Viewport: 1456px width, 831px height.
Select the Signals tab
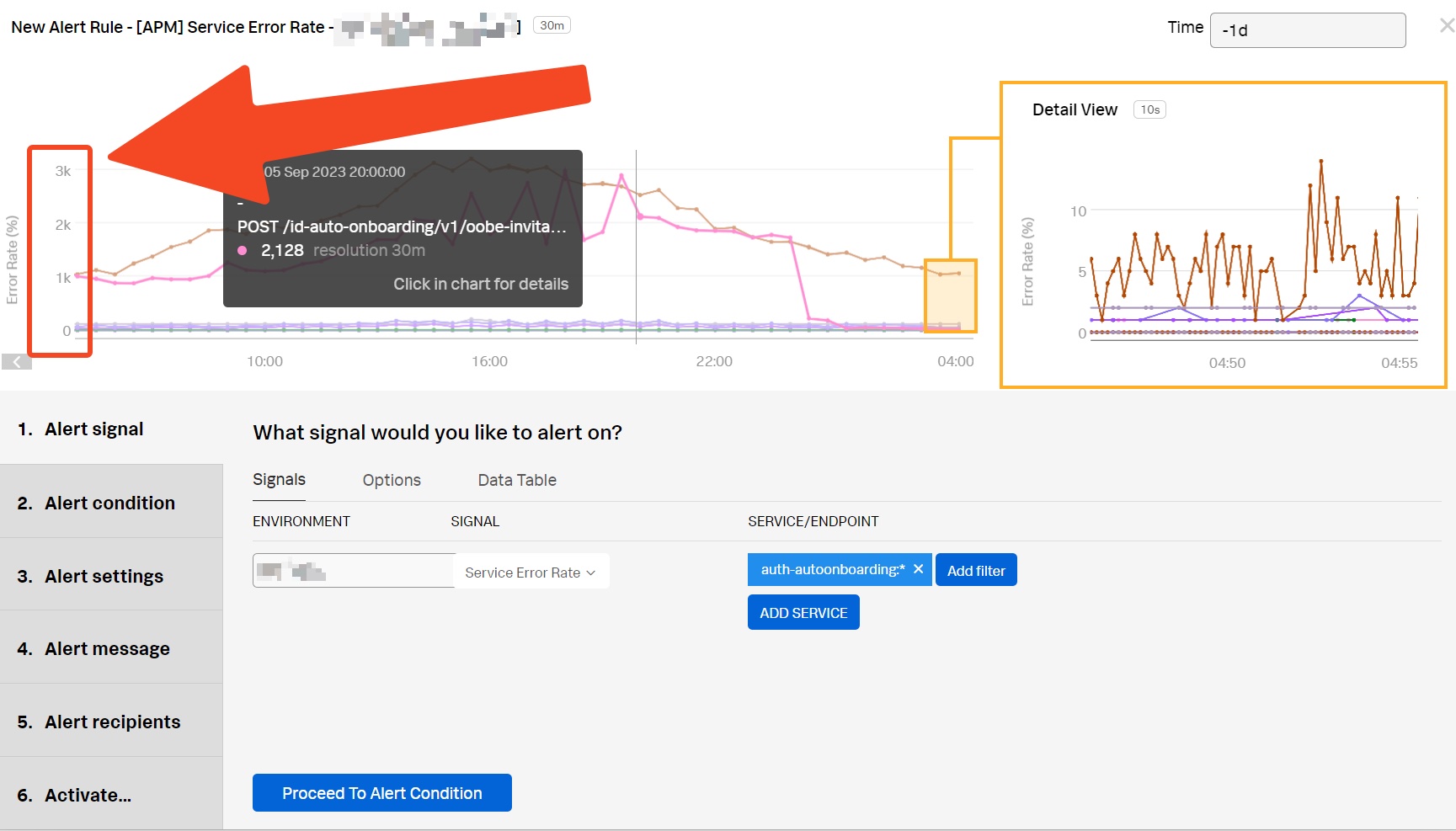[278, 480]
